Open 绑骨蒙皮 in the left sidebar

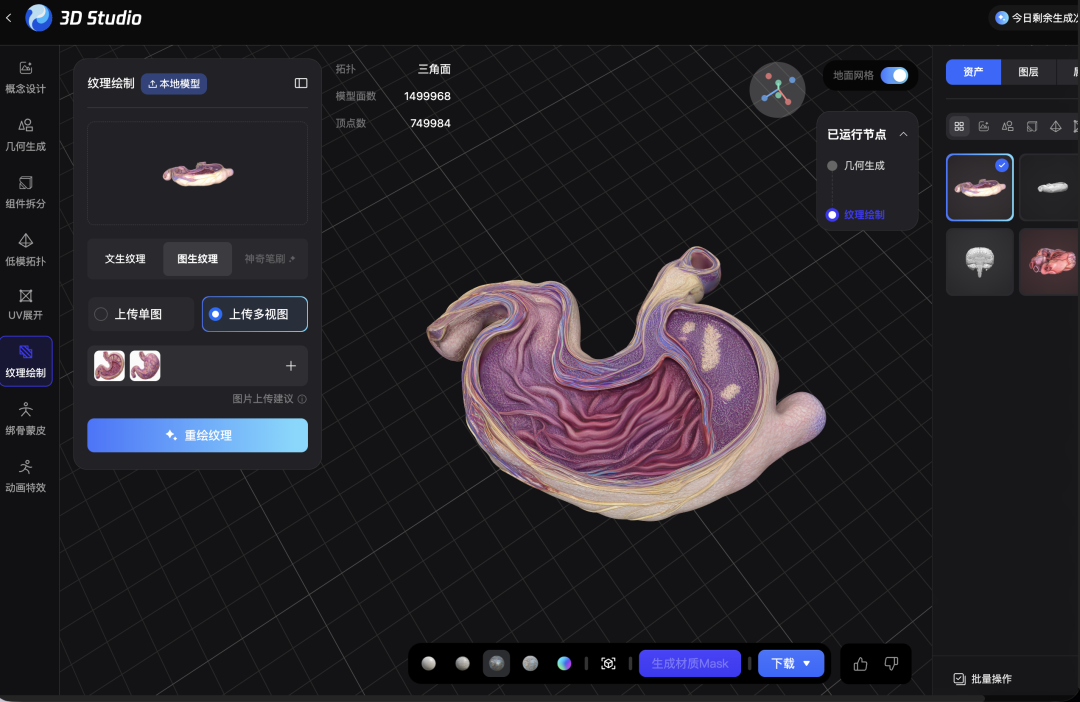(25, 419)
